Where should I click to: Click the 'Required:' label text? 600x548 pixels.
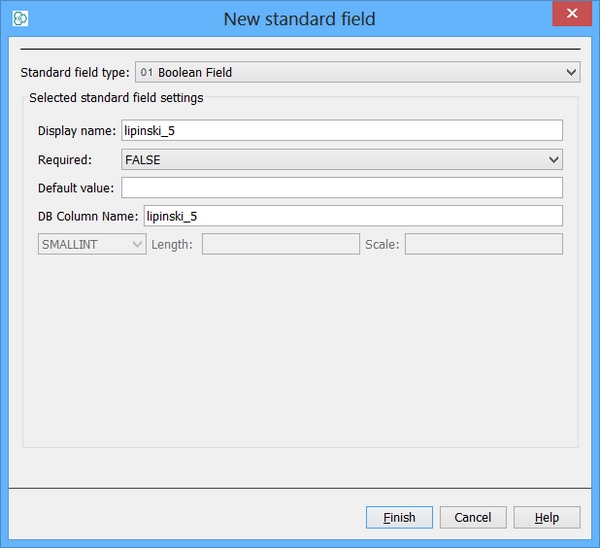tap(64, 160)
